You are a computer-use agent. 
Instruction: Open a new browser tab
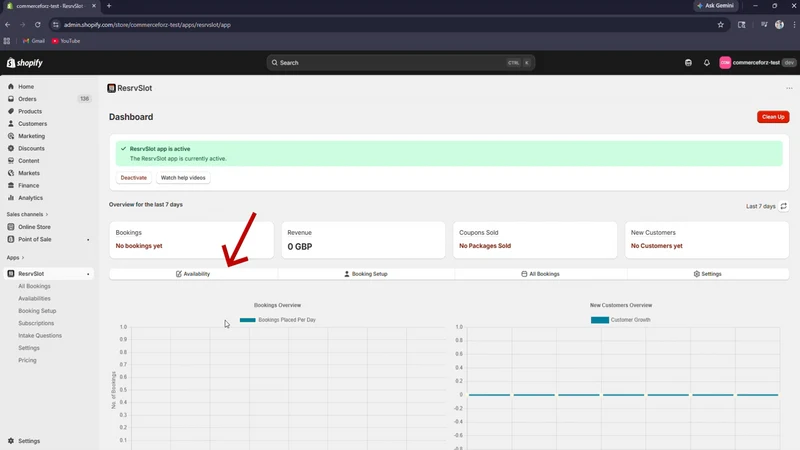[x=109, y=6]
